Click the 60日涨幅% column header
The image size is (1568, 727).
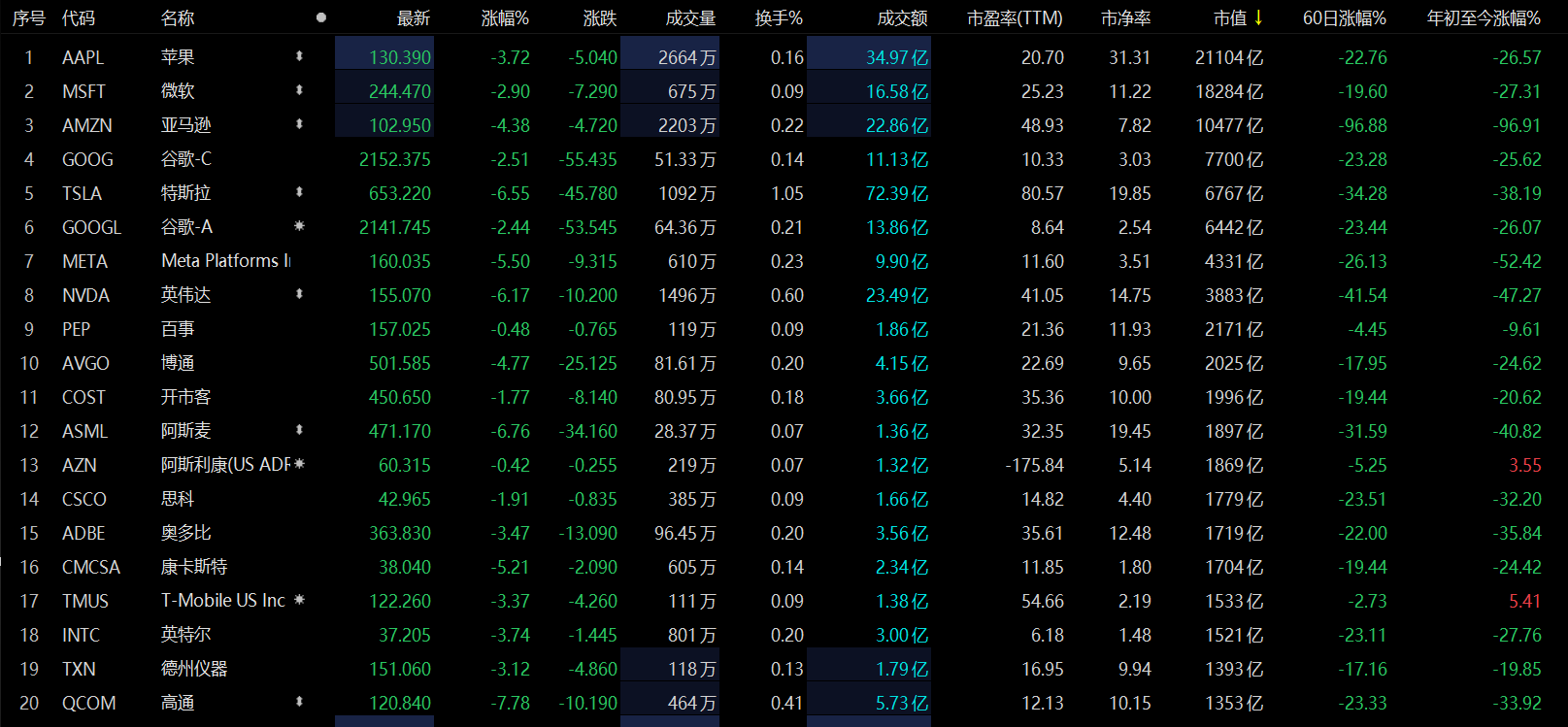tap(1344, 18)
